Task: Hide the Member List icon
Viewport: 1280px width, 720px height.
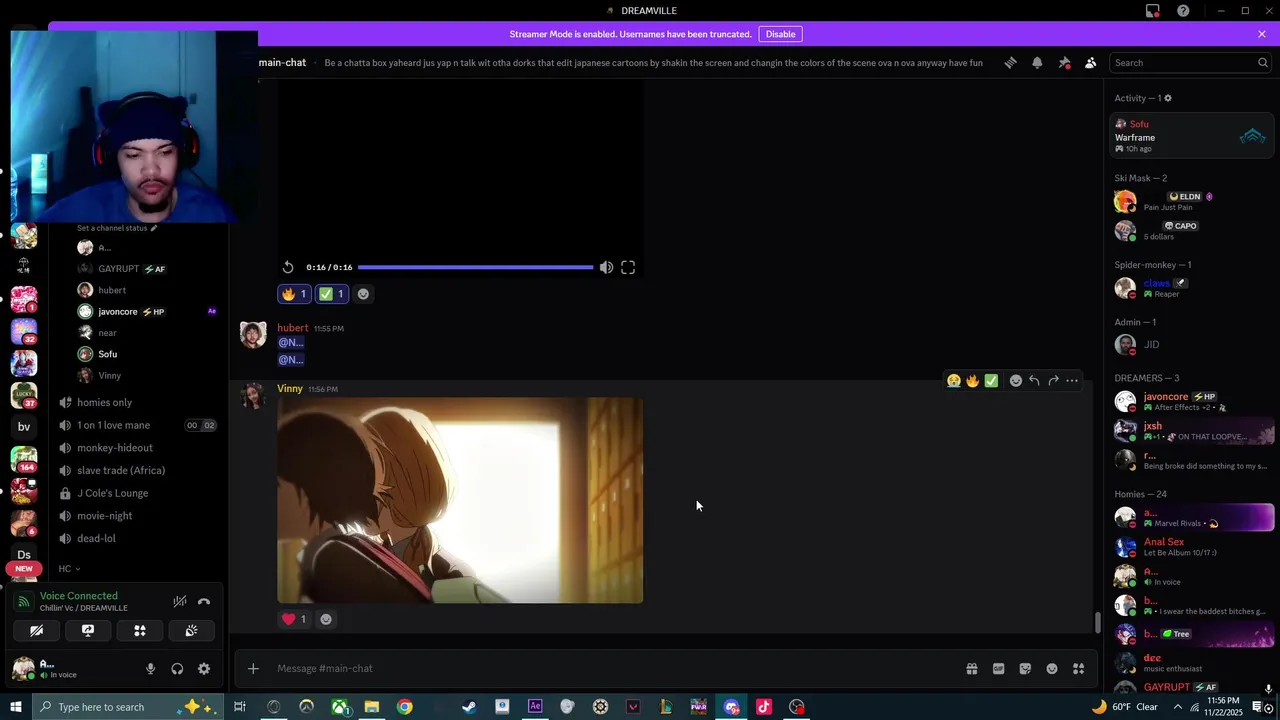Action: (x=1090, y=63)
